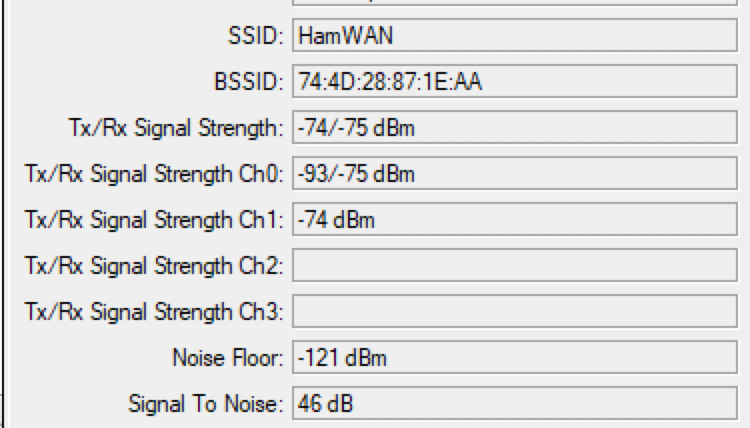Click the Tx/Rx Signal Strength Ch2 label

point(155,266)
